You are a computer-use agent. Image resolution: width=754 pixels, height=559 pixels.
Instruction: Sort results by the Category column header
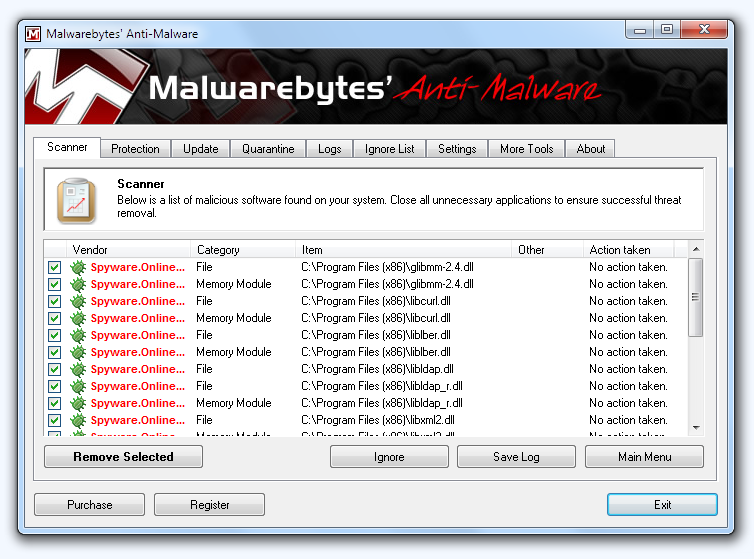[x=243, y=250]
